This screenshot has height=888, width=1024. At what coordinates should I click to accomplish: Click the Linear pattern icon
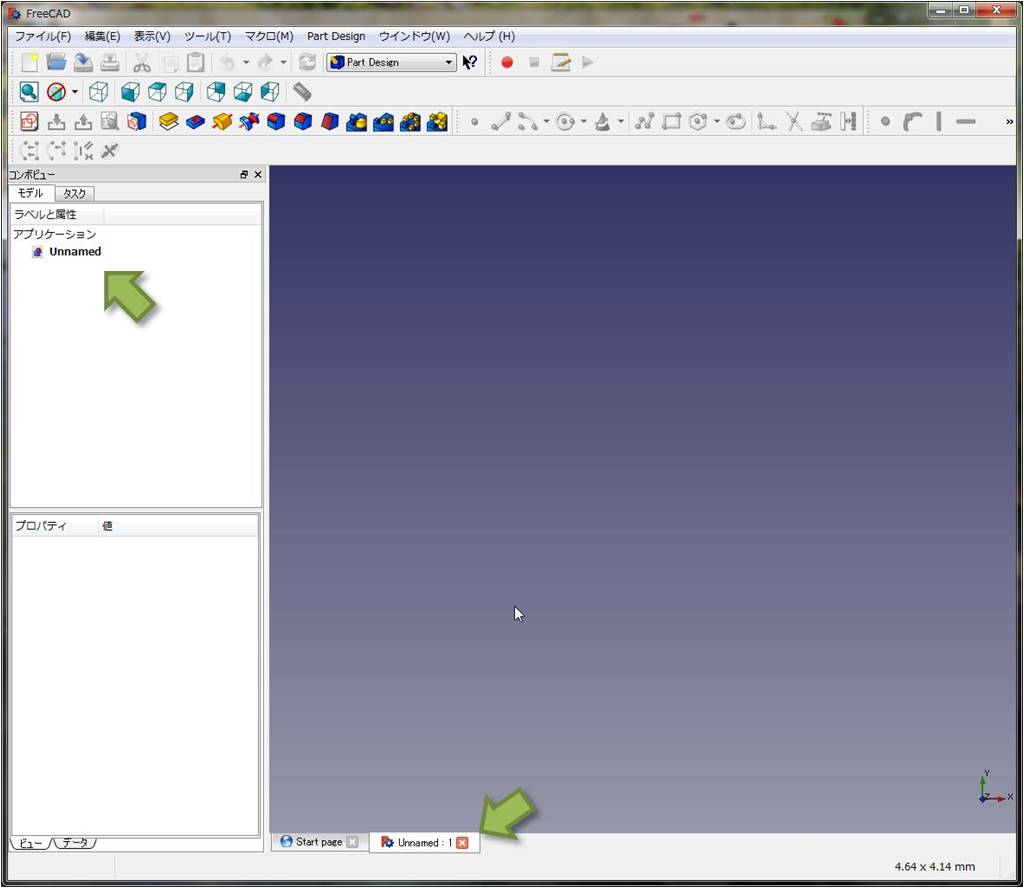[x=383, y=121]
